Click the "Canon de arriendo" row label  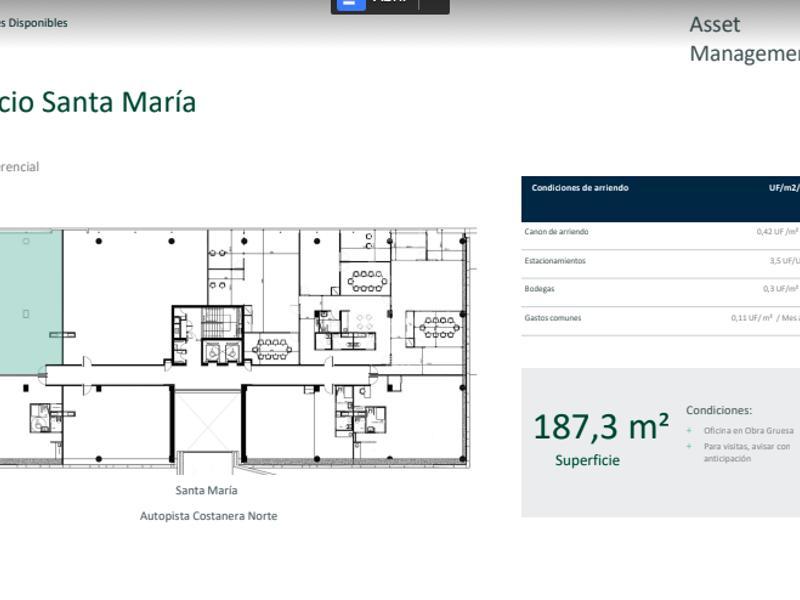556,232
